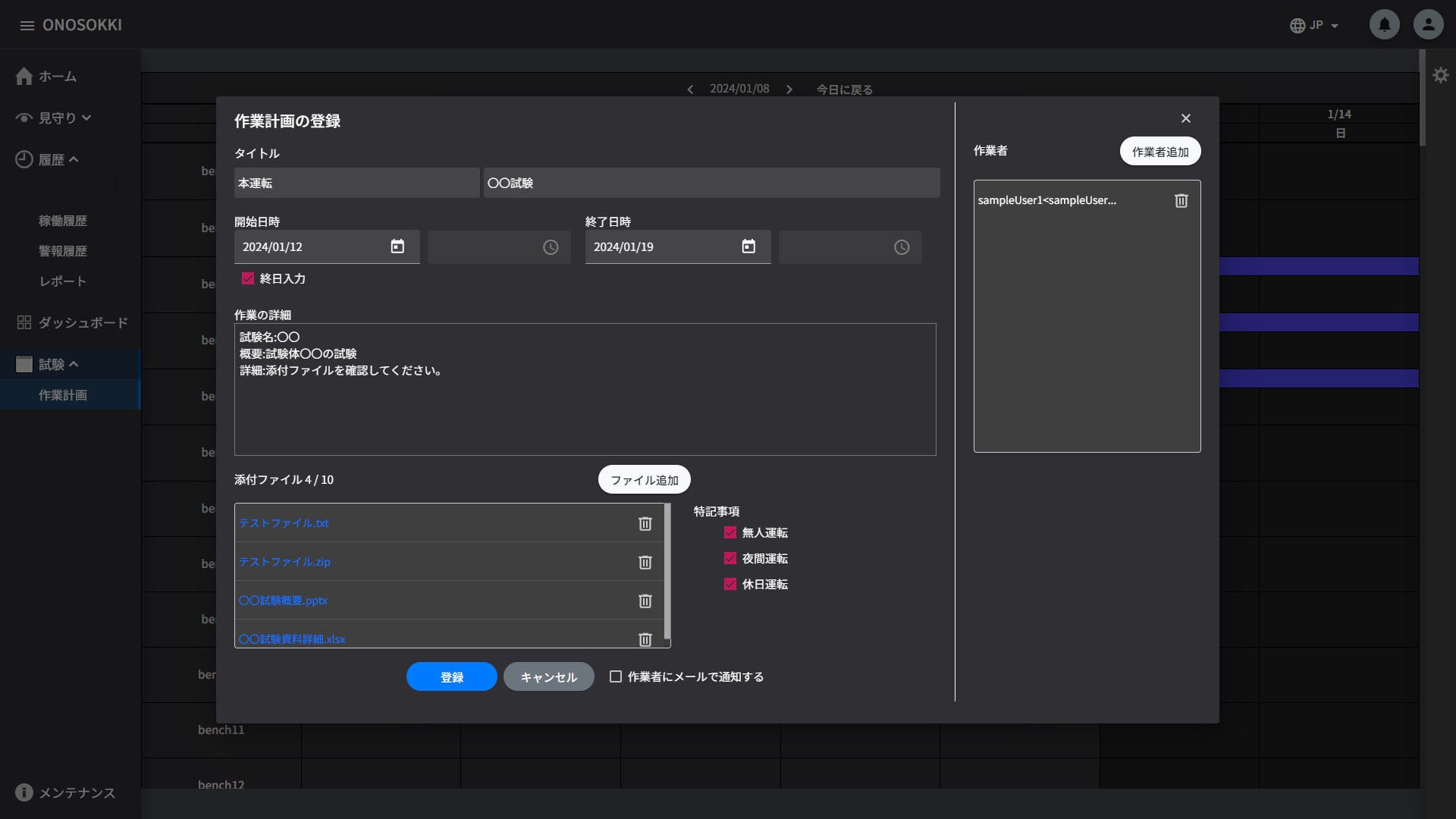This screenshot has height=819, width=1456.
Task: Click the settings gear icon at right
Action: 1441,75
